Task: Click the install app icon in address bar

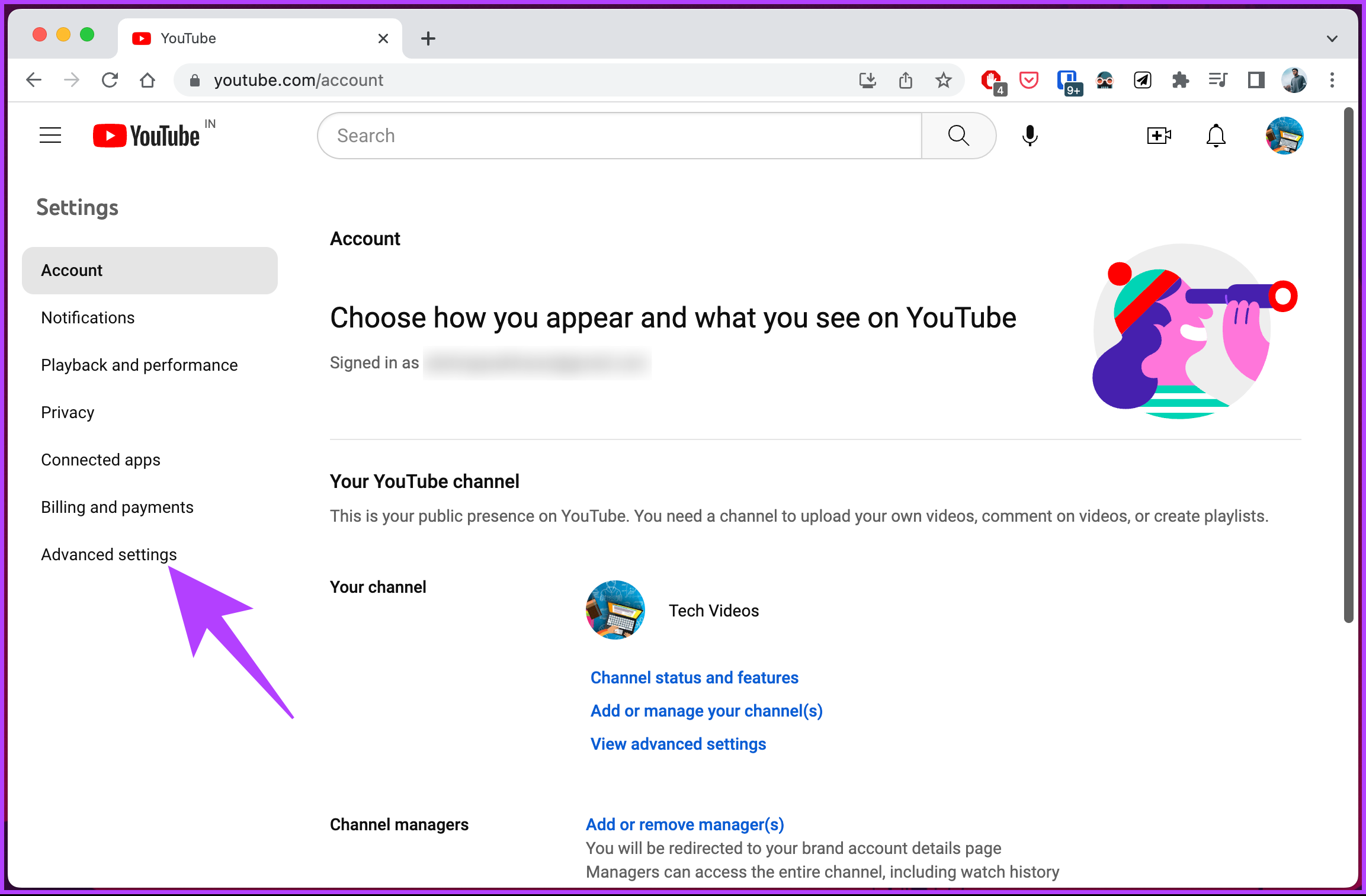Action: click(868, 80)
